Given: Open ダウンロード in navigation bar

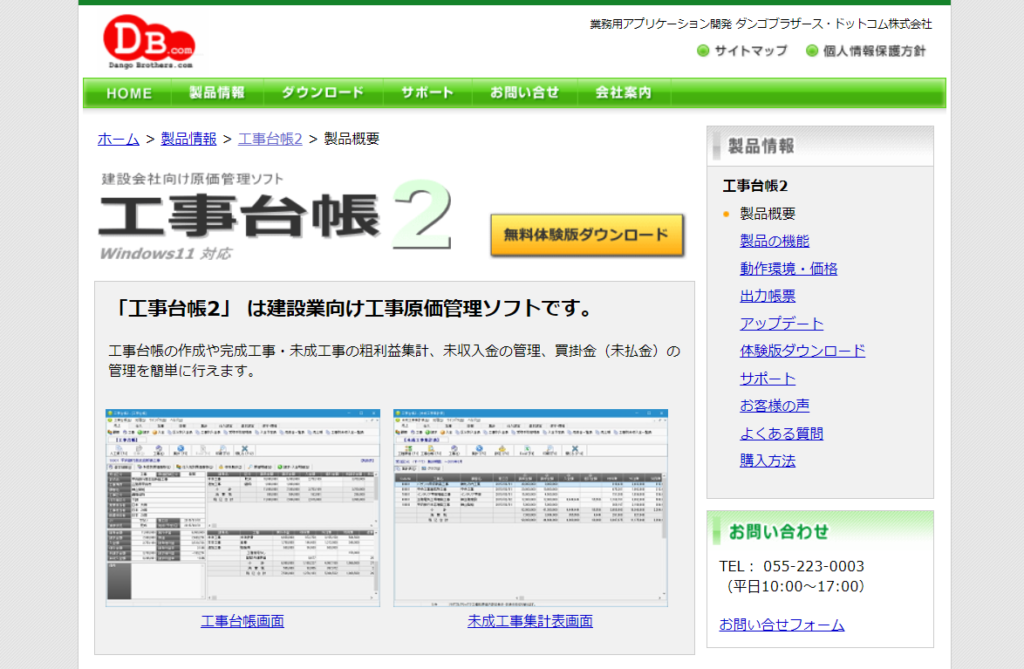Looking at the screenshot, I should (323, 93).
